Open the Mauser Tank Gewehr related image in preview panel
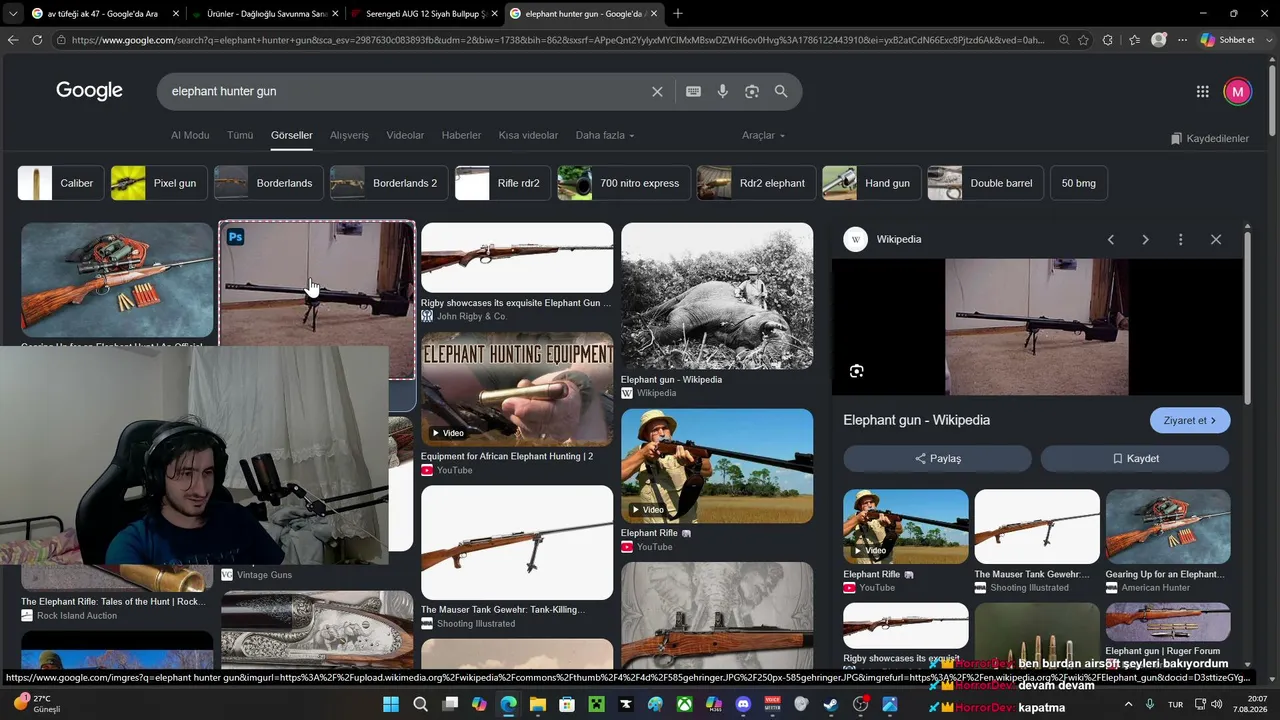The height and width of the screenshot is (720, 1280). pos(1037,526)
